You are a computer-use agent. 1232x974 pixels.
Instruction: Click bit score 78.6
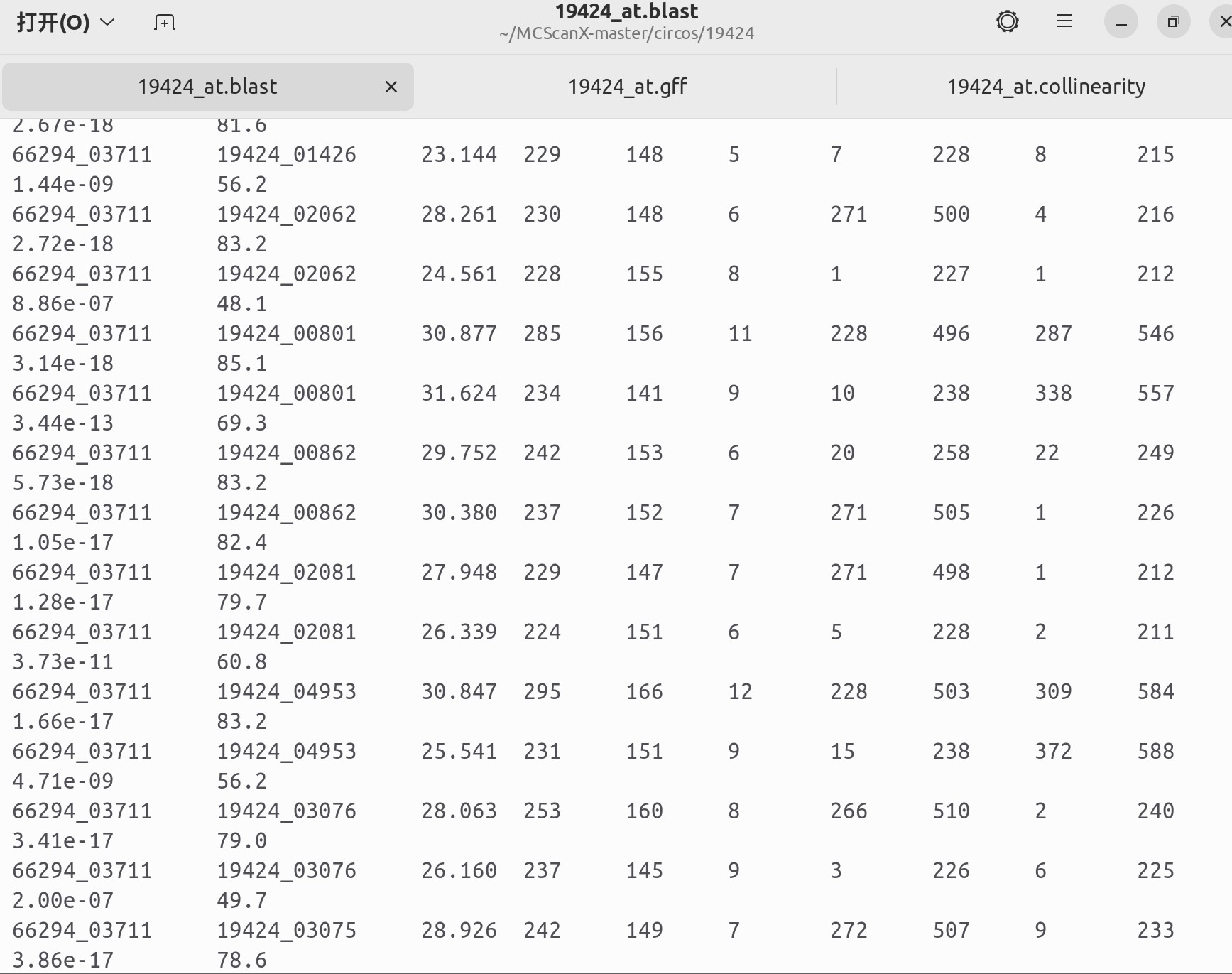coord(241,961)
